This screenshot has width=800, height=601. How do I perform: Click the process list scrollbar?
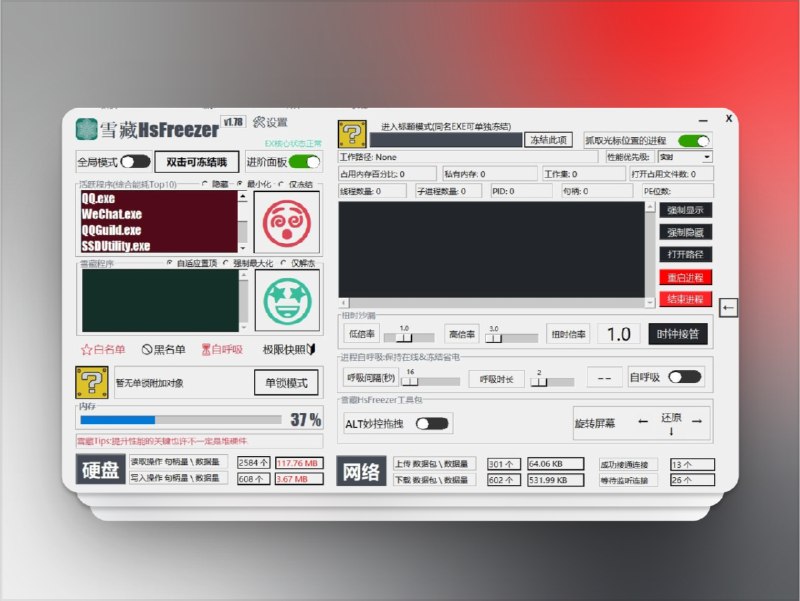tap(243, 225)
